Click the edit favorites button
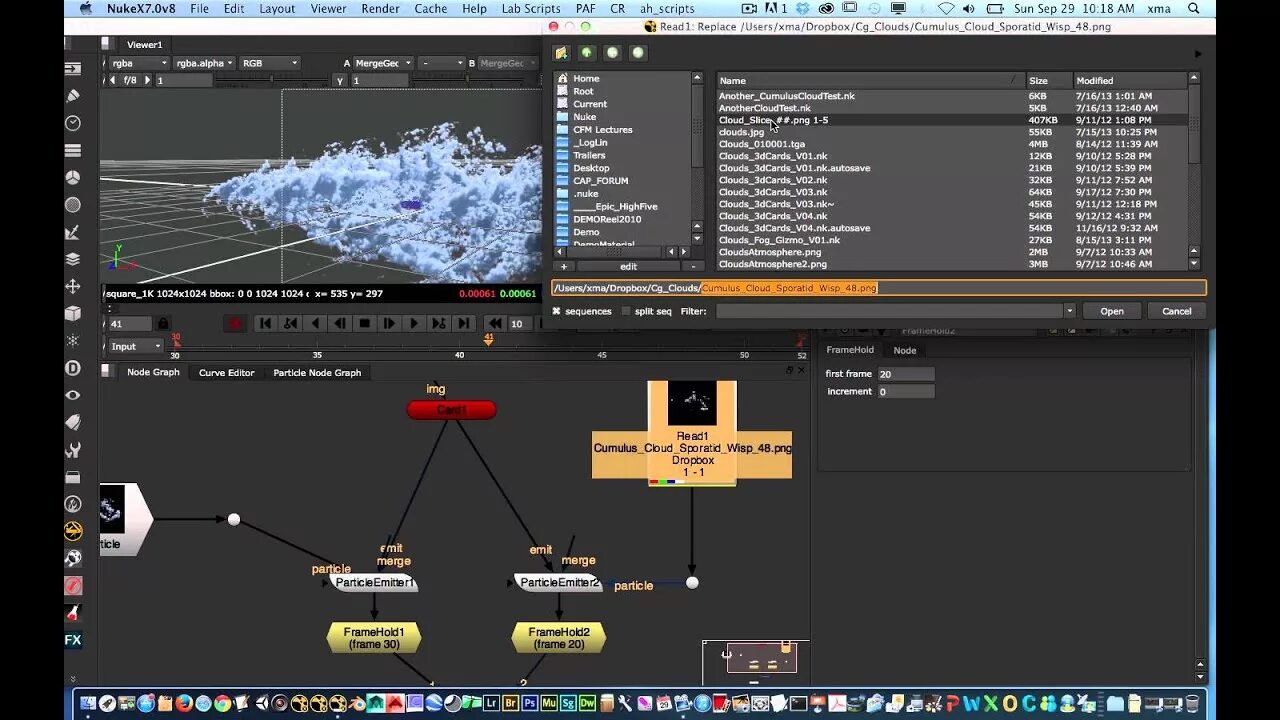Viewport: 1280px width, 720px height. (628, 267)
